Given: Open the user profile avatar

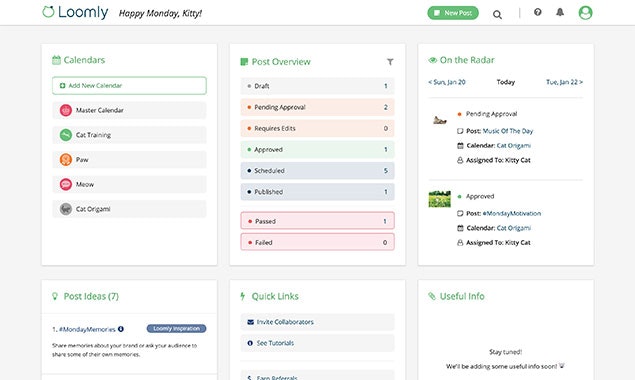Looking at the screenshot, I should 585,13.
